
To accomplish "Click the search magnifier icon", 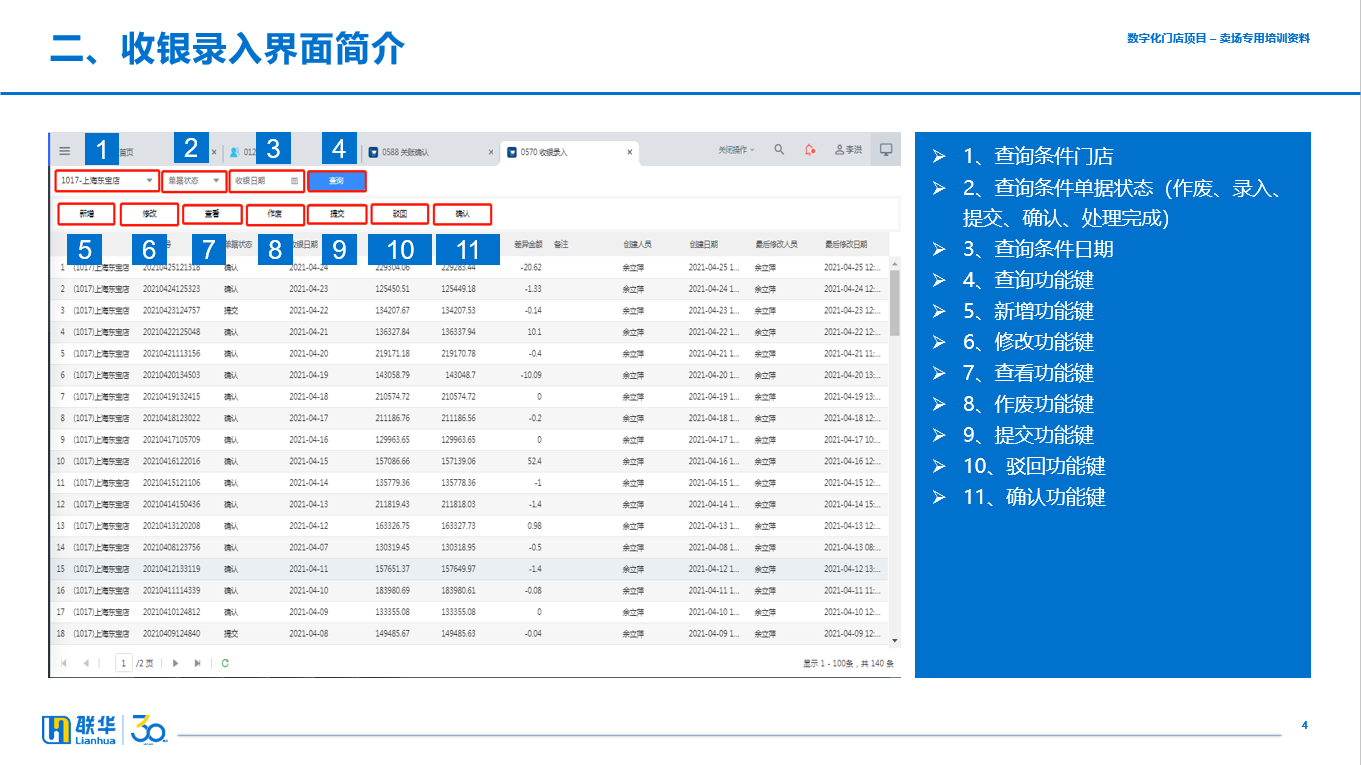I will (x=779, y=150).
